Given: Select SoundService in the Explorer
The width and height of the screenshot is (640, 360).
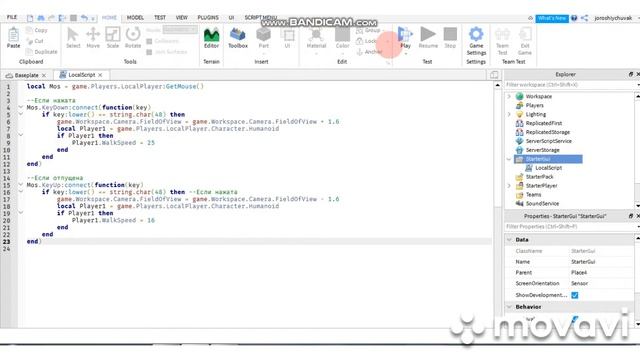Looking at the screenshot, I should click(x=542, y=204).
